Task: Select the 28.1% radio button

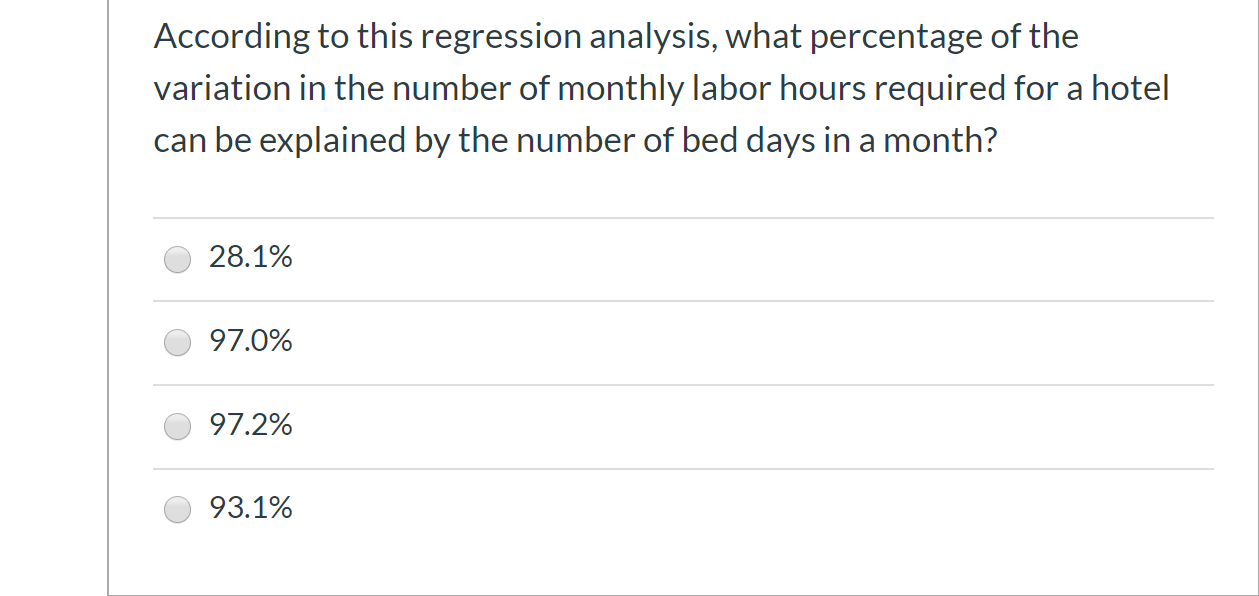Action: pos(178,259)
